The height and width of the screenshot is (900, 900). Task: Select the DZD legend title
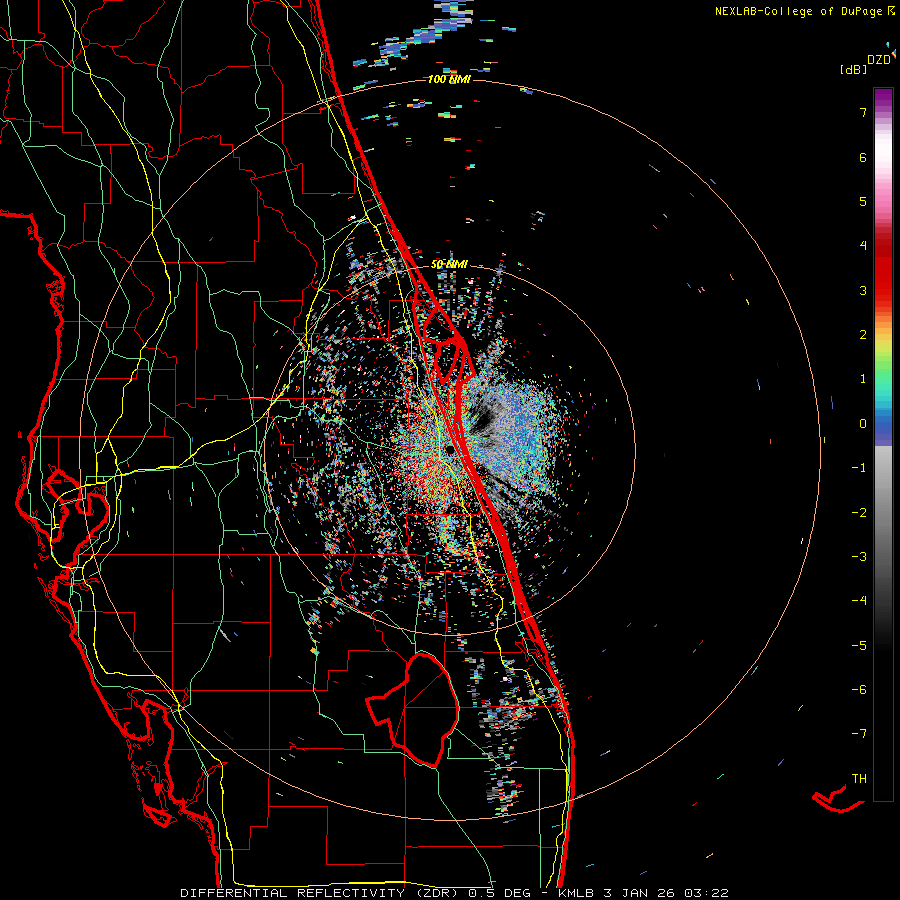(x=879, y=60)
